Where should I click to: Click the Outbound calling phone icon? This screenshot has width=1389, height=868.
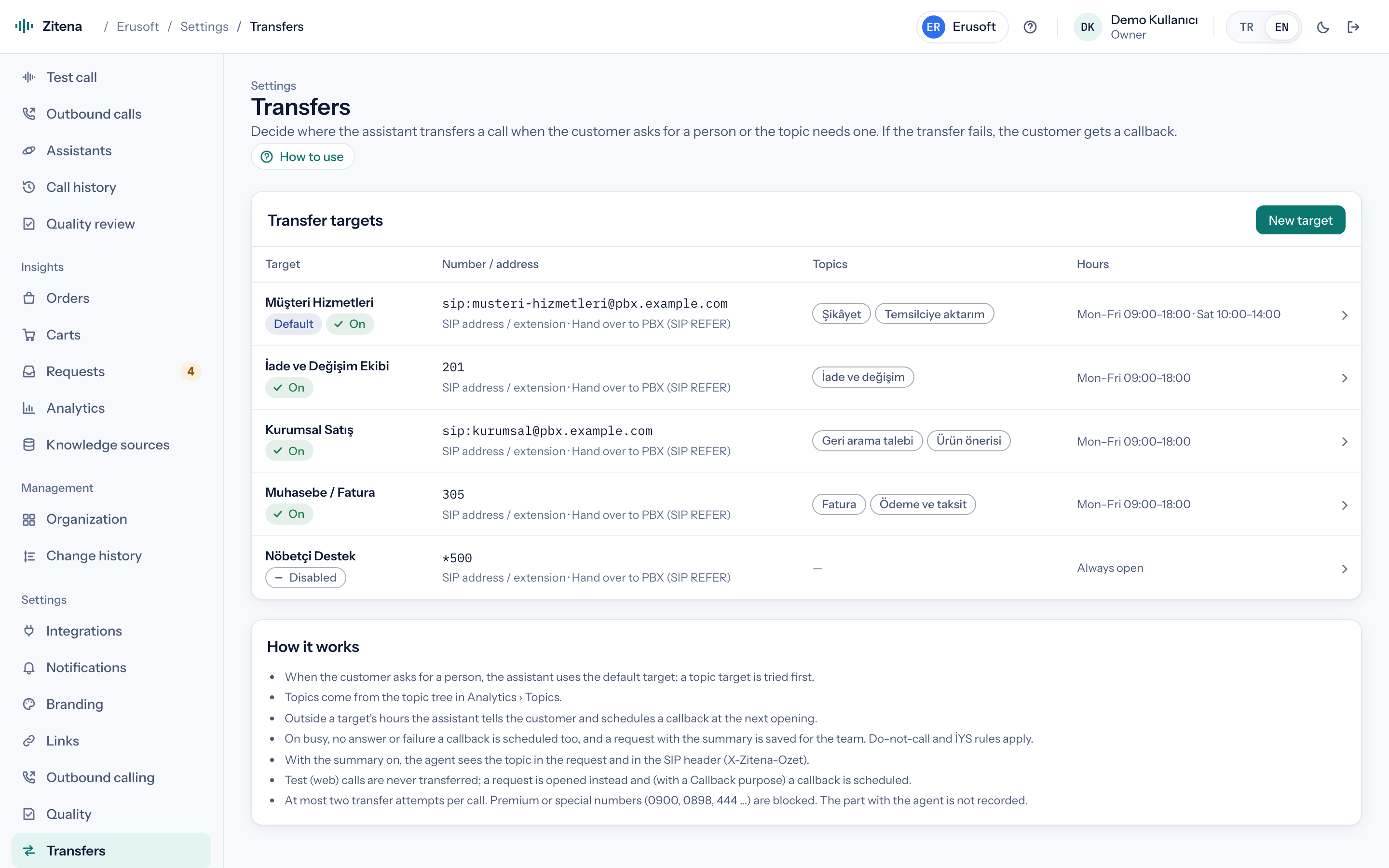pos(29,777)
